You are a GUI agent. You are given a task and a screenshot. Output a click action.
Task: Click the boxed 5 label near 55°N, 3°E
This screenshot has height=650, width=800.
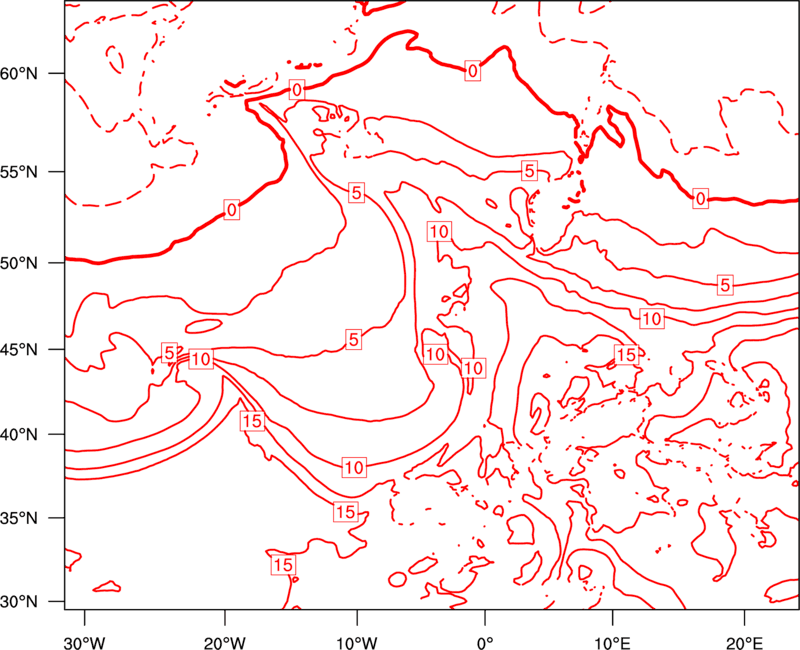click(x=530, y=170)
